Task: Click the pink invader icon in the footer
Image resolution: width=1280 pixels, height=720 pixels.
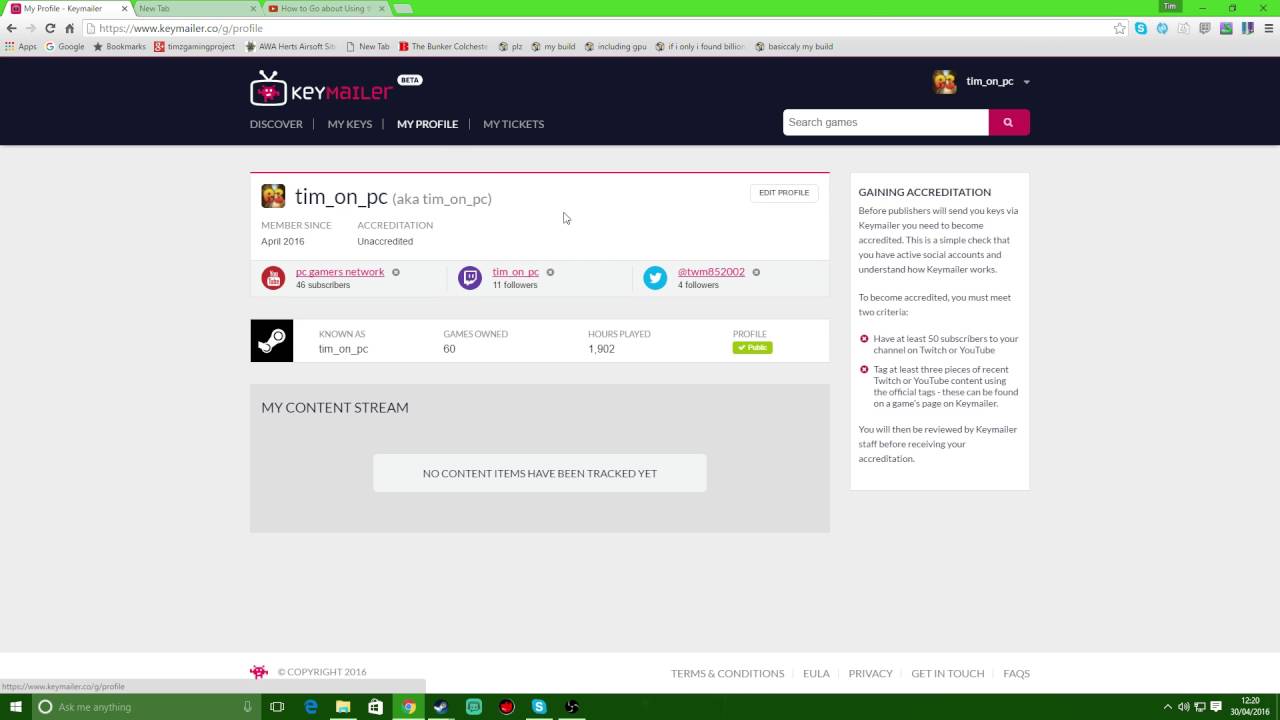Action: (x=259, y=672)
